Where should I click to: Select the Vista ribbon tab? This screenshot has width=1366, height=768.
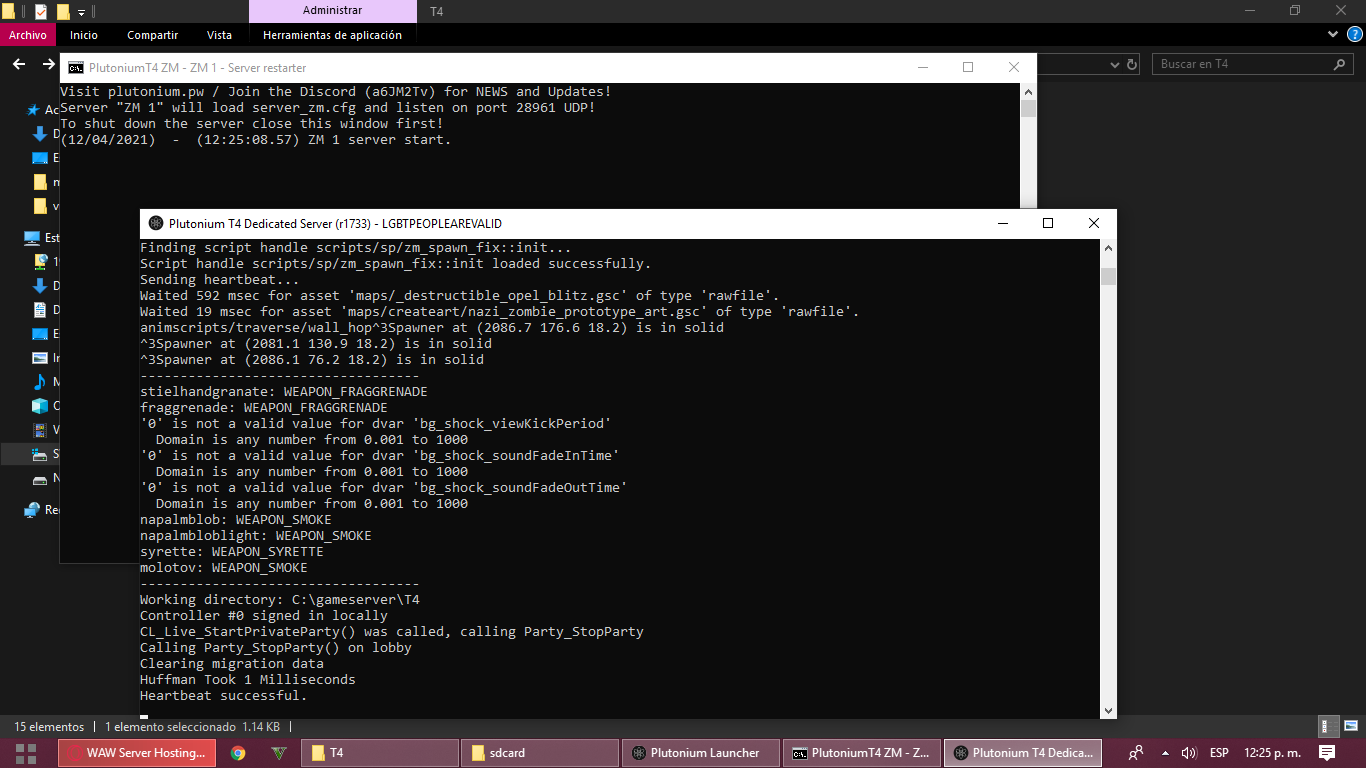[219, 35]
